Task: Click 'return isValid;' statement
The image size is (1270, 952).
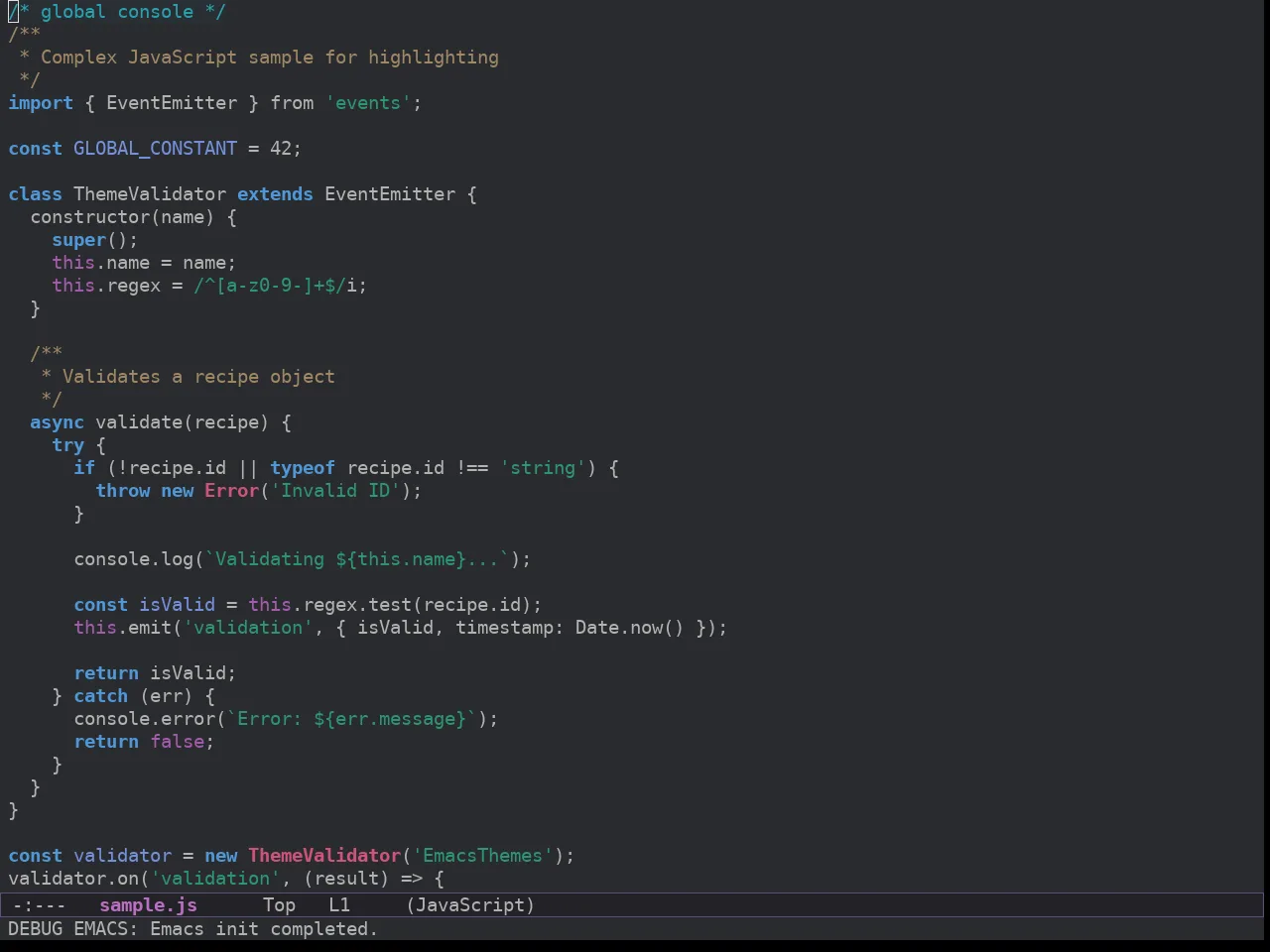Action: [x=155, y=673]
